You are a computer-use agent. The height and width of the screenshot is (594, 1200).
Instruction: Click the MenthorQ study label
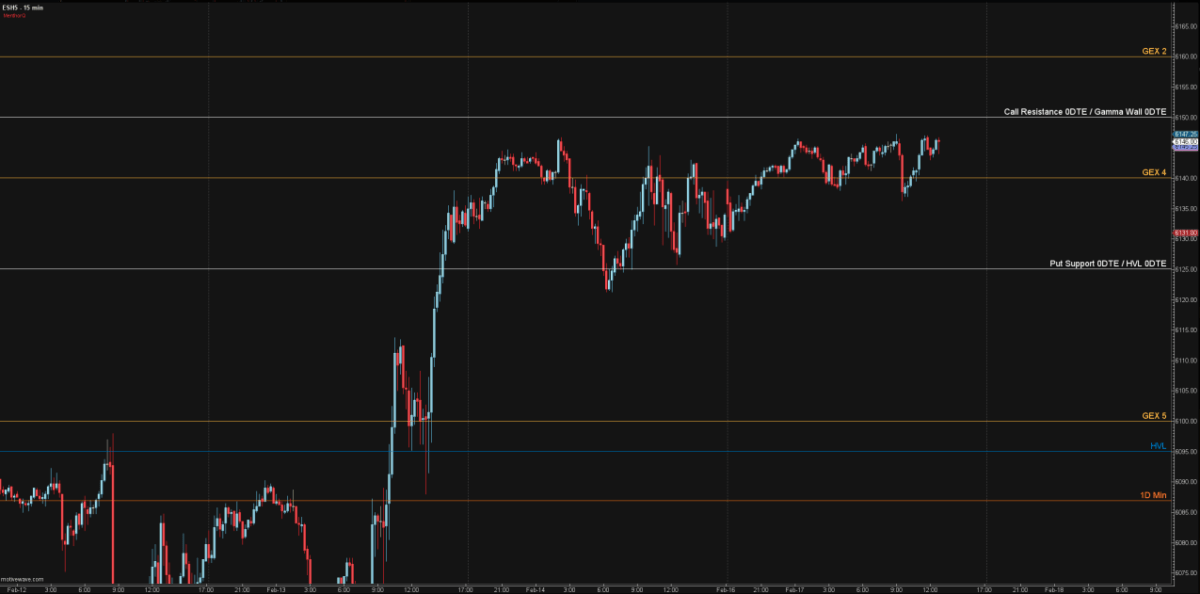15,16
